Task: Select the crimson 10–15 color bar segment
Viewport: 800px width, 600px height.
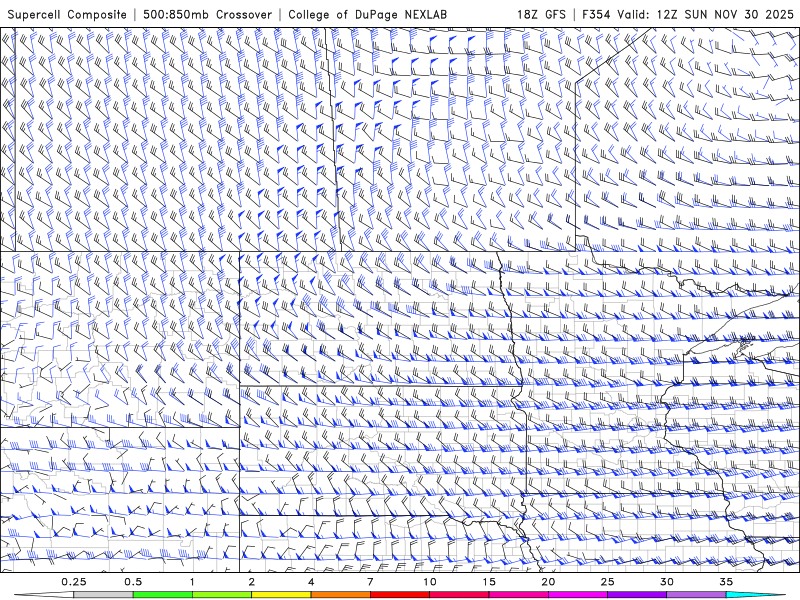Action: pos(459,595)
